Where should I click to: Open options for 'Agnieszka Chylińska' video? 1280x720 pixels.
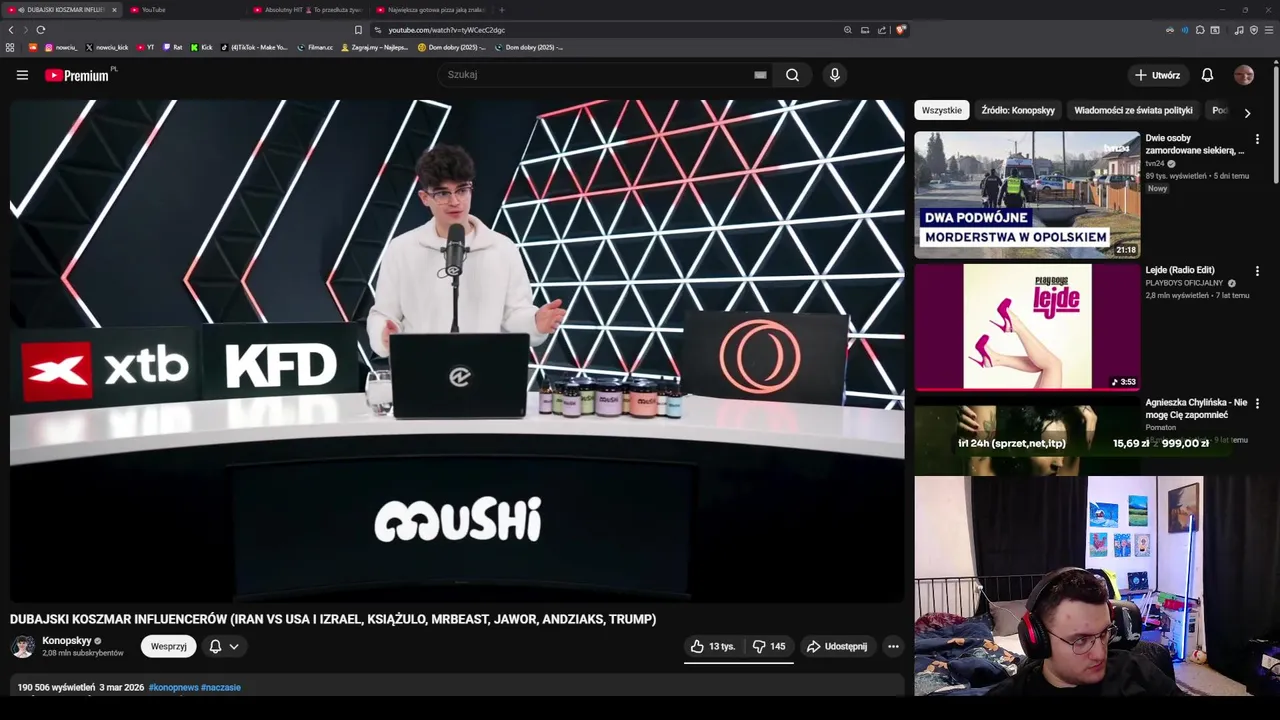[1257, 403]
